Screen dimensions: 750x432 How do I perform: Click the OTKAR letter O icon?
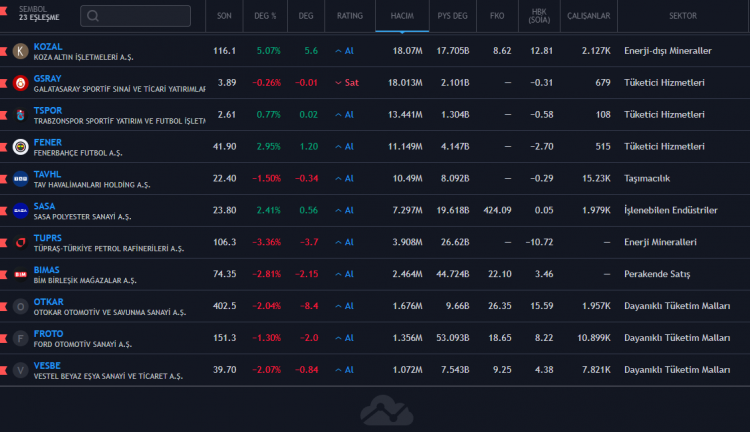click(x=20, y=306)
